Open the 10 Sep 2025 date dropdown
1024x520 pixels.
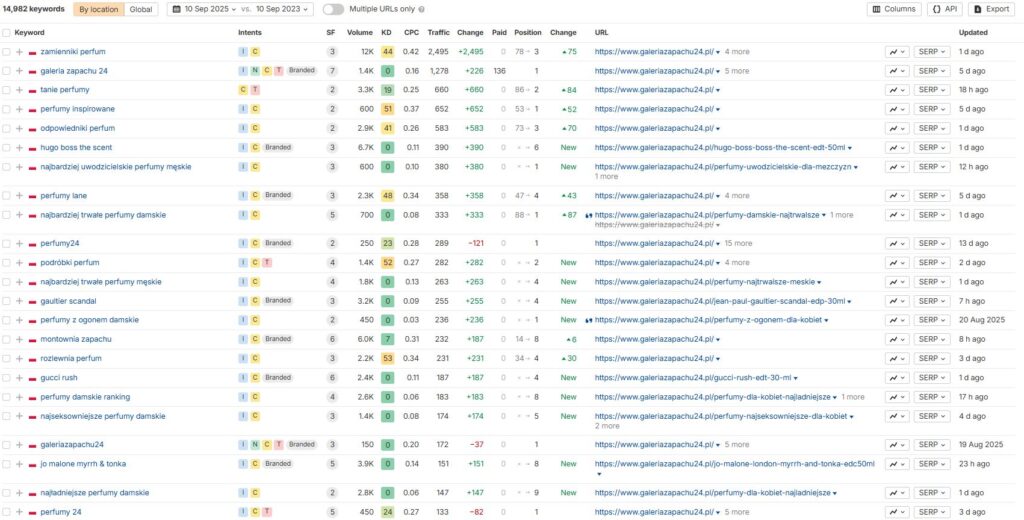click(x=204, y=10)
